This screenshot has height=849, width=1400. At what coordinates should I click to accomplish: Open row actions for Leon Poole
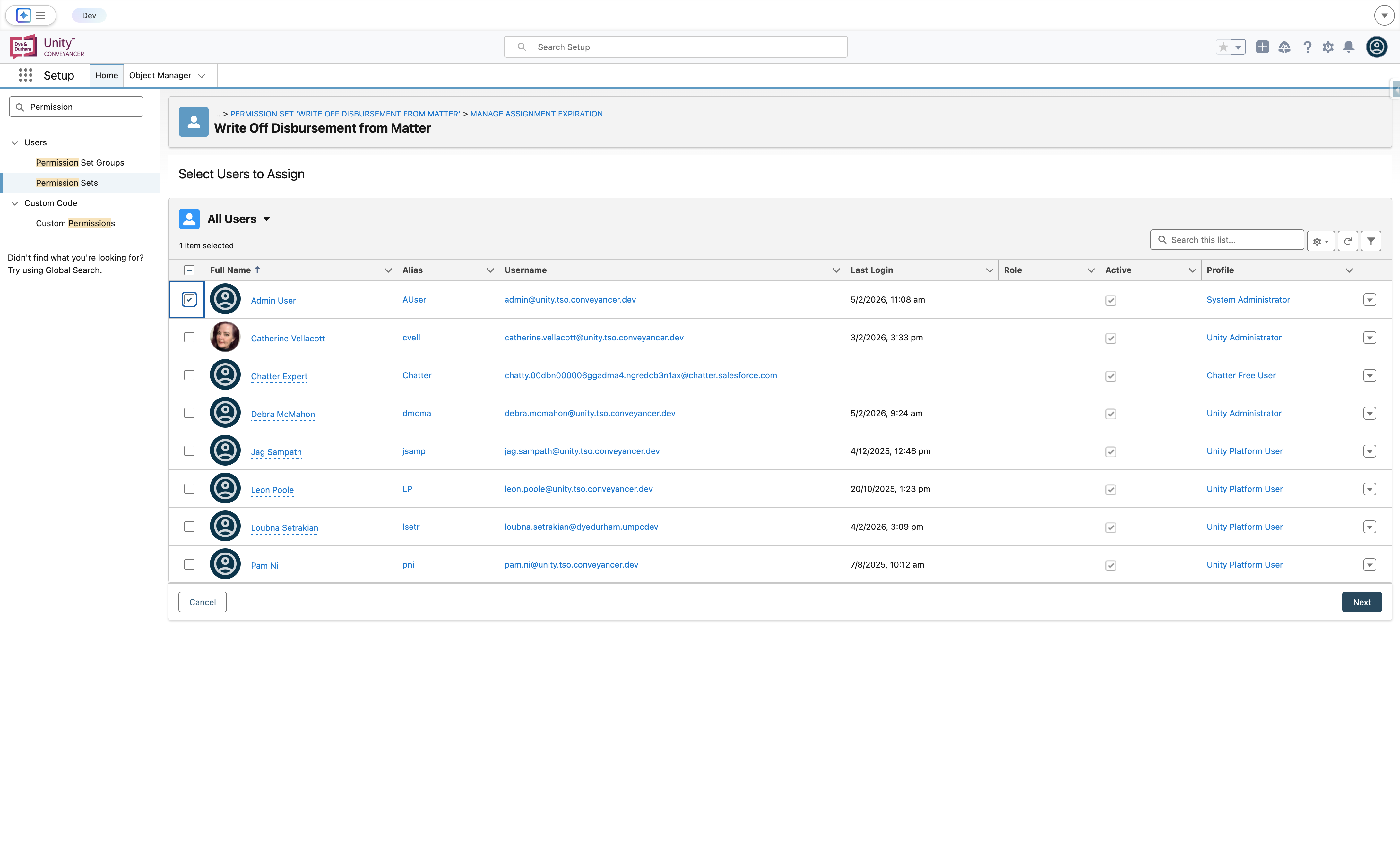(x=1369, y=489)
